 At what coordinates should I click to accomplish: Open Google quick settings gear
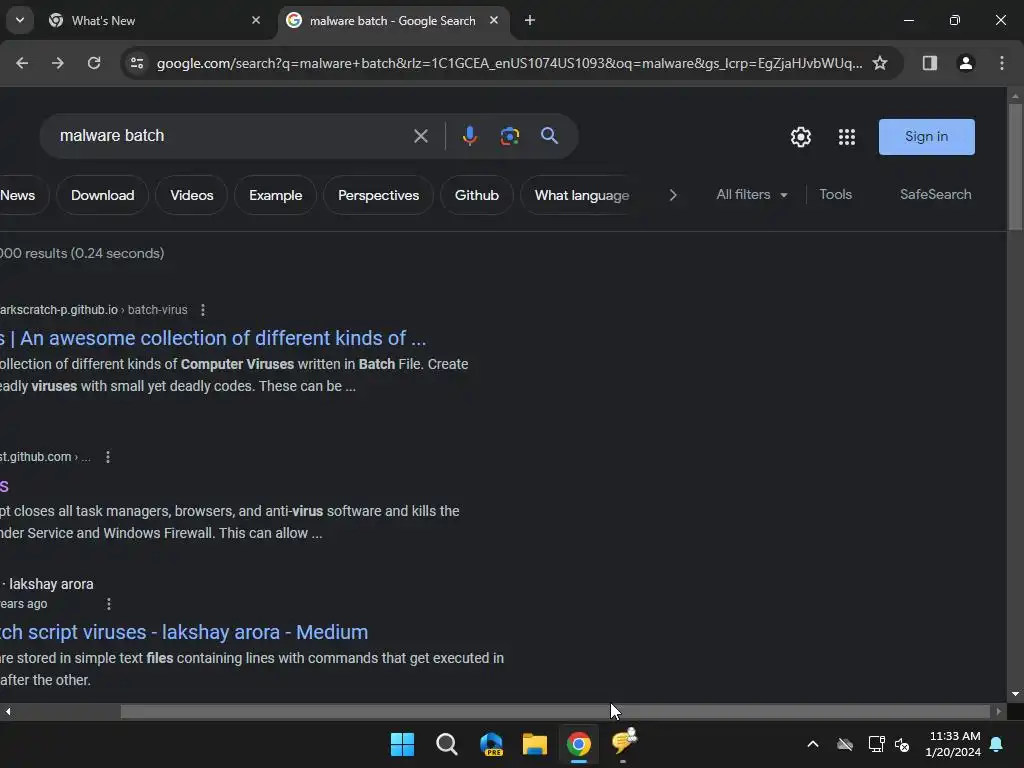click(x=801, y=136)
